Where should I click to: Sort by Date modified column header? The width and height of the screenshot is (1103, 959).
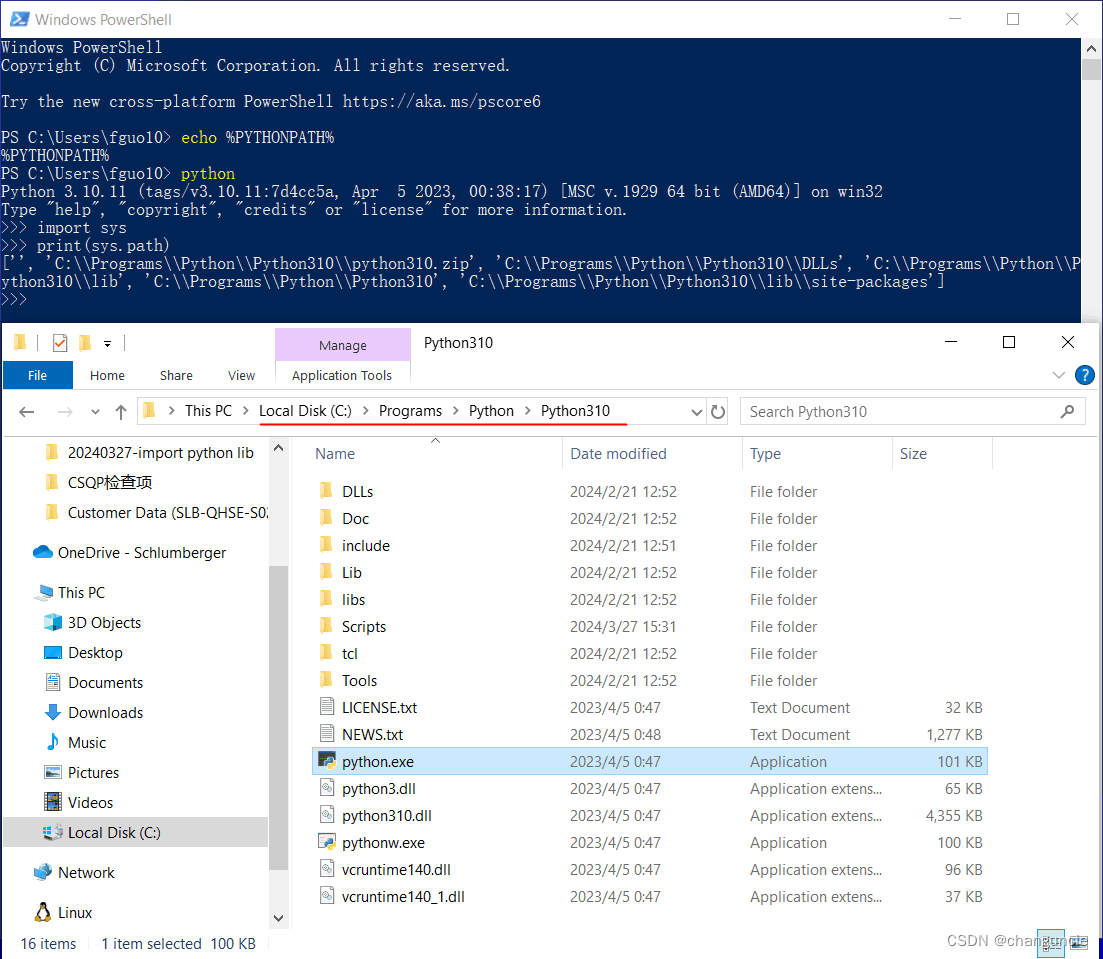click(x=652, y=454)
